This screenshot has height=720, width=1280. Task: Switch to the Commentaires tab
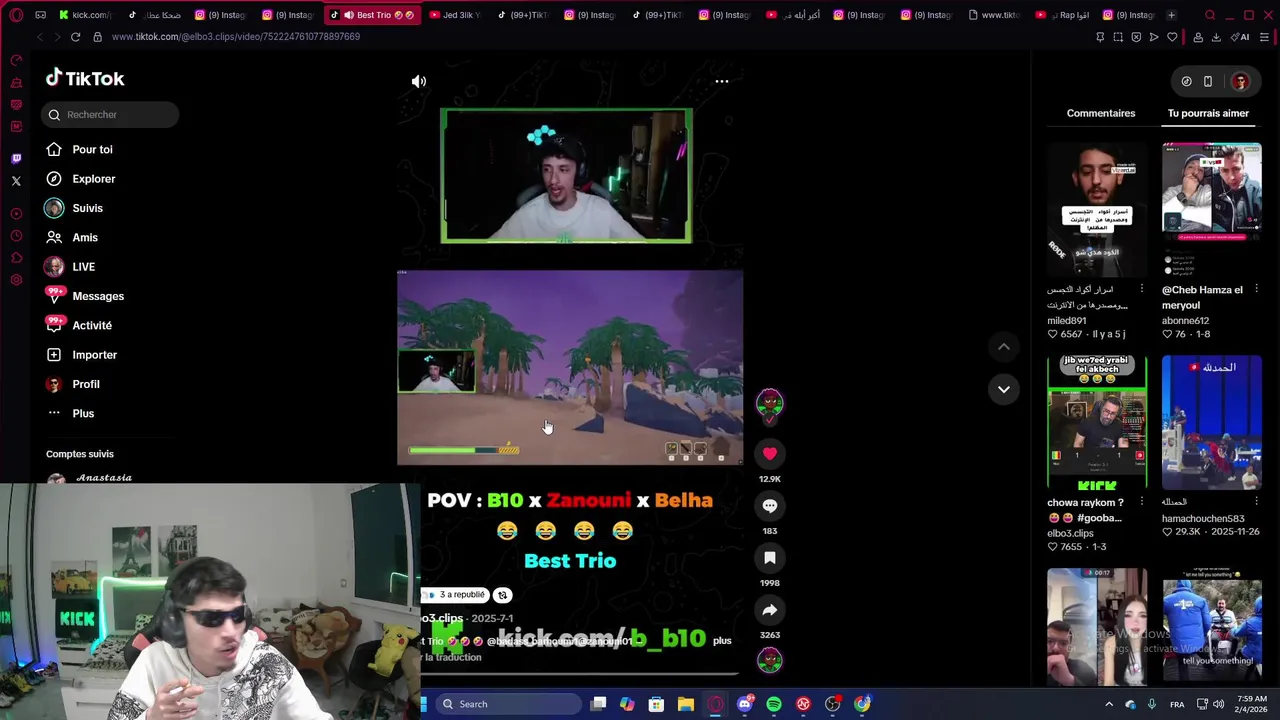tap(1101, 113)
